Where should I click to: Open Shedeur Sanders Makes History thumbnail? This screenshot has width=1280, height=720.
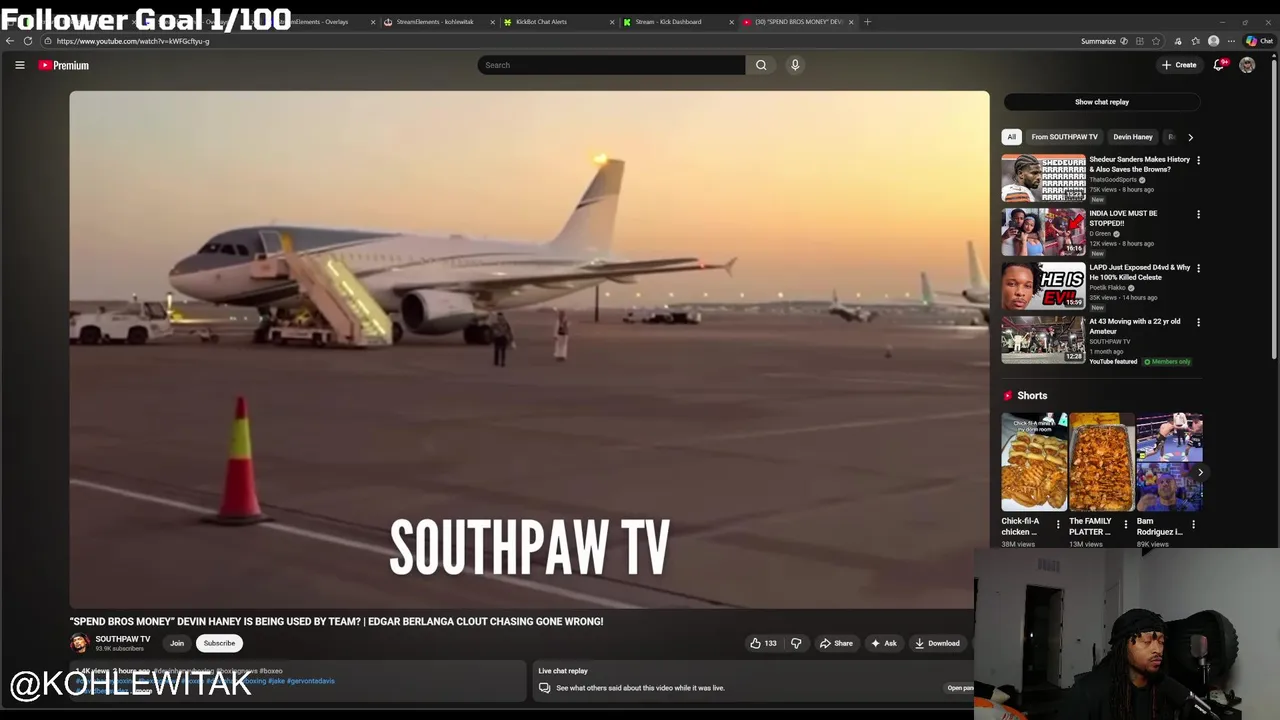click(1043, 178)
